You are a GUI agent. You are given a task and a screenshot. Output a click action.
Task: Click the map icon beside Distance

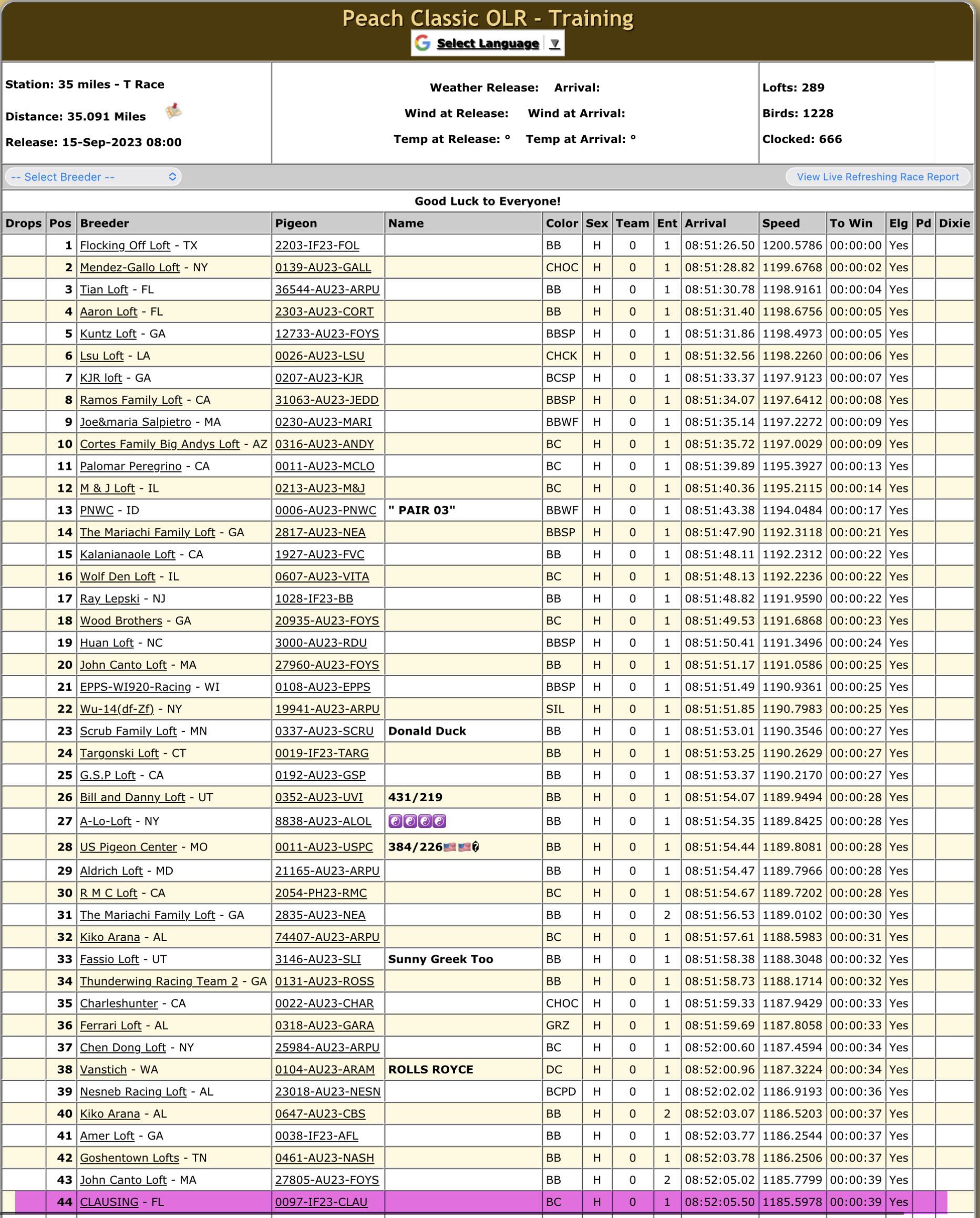(173, 111)
